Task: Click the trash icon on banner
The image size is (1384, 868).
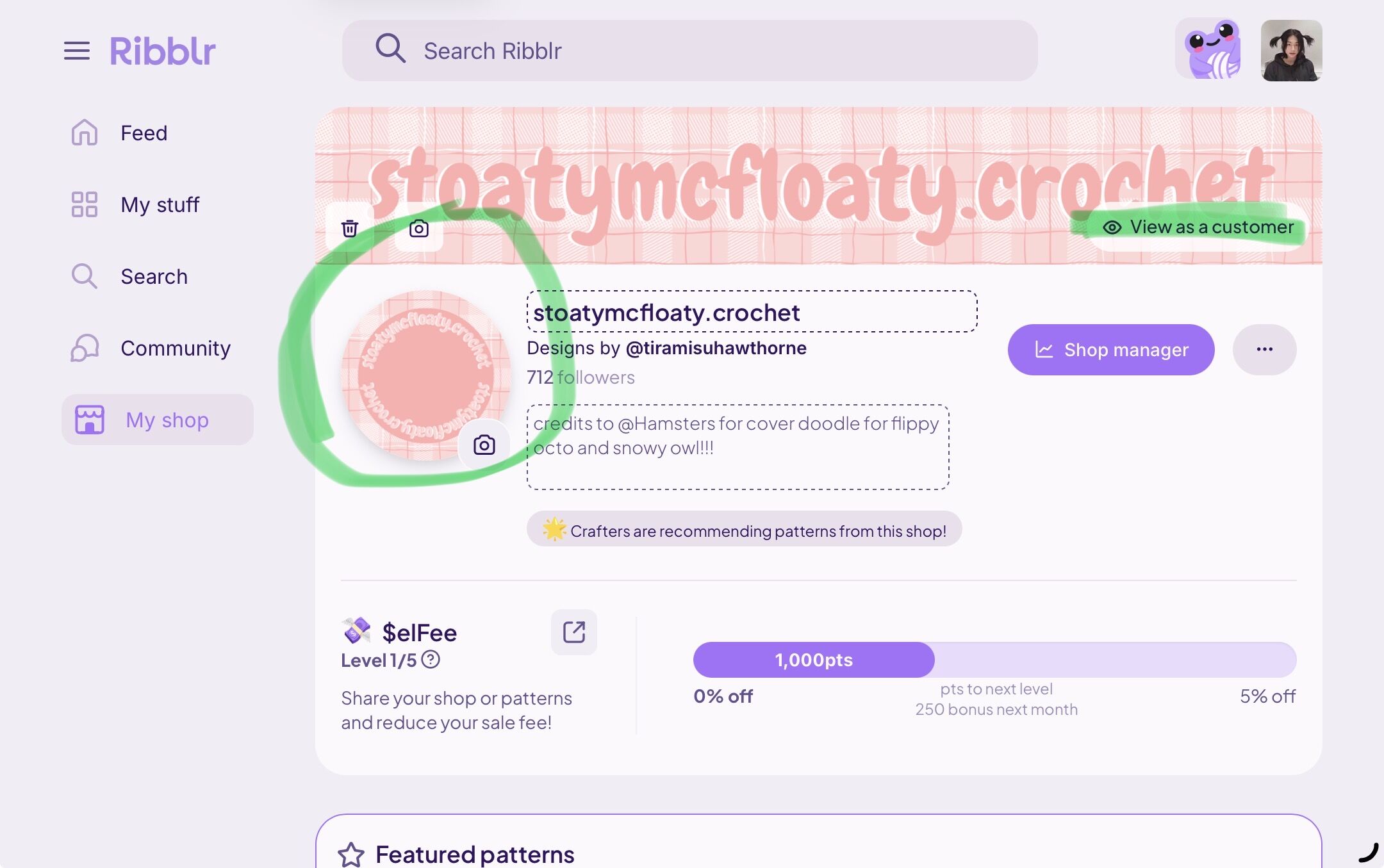Action: pyautogui.click(x=350, y=228)
